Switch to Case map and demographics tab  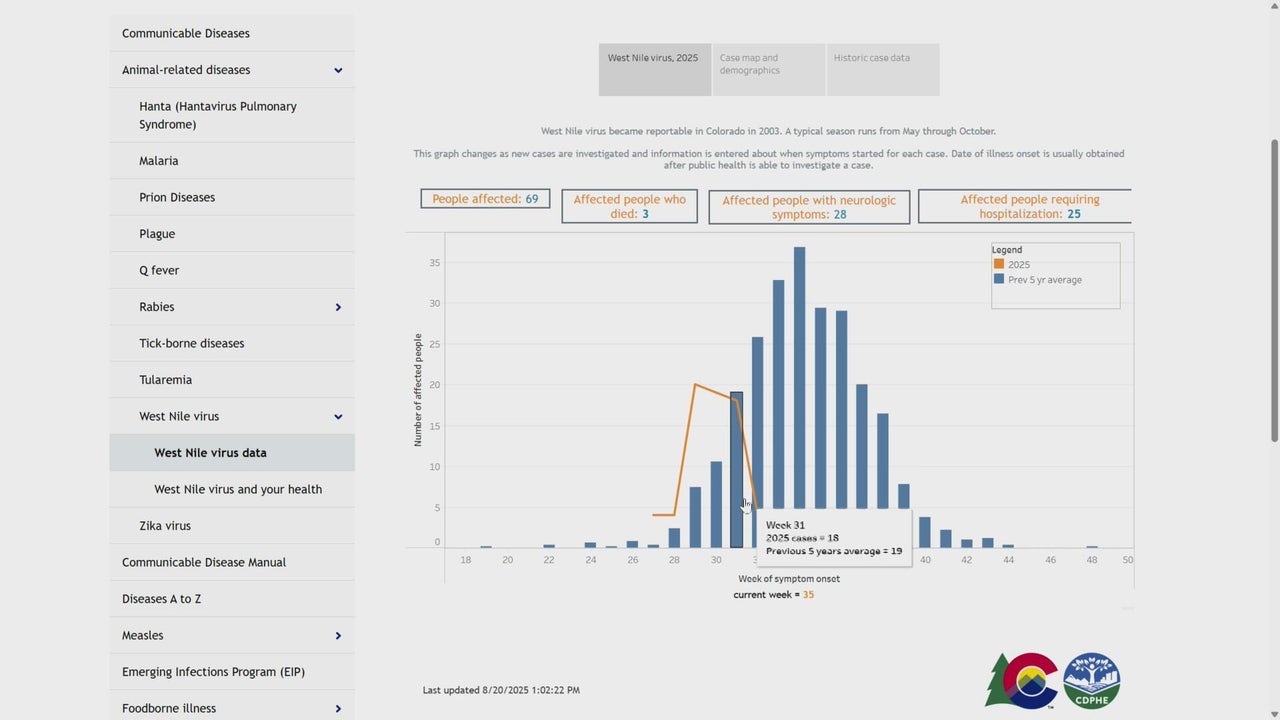[x=768, y=69]
